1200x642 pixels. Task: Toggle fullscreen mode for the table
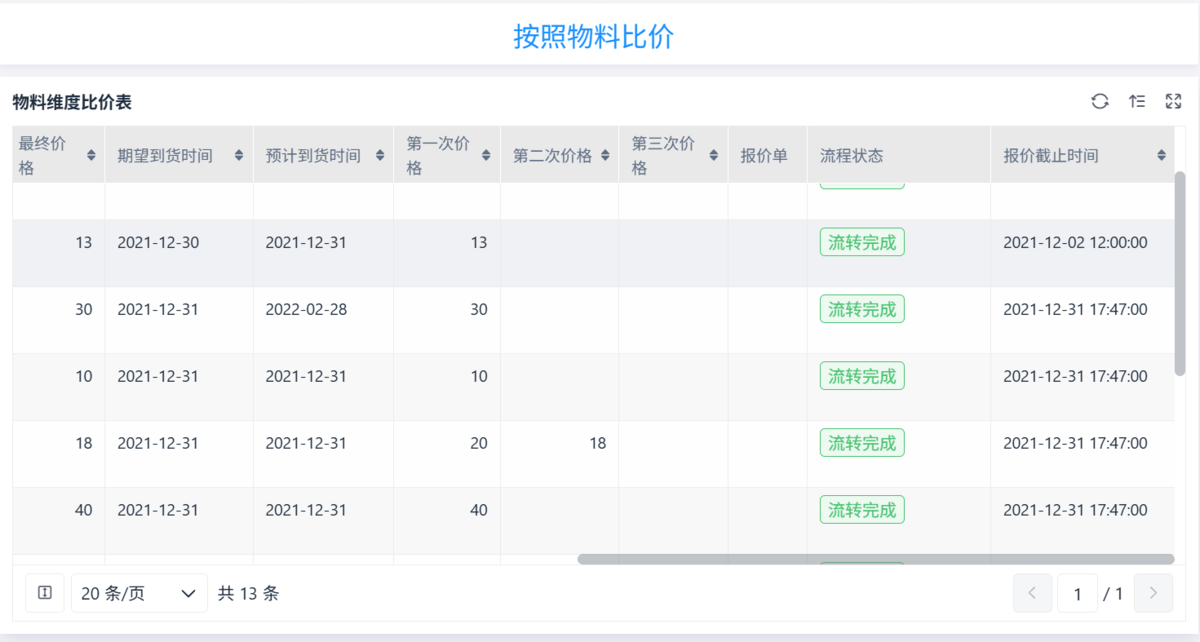[1174, 101]
